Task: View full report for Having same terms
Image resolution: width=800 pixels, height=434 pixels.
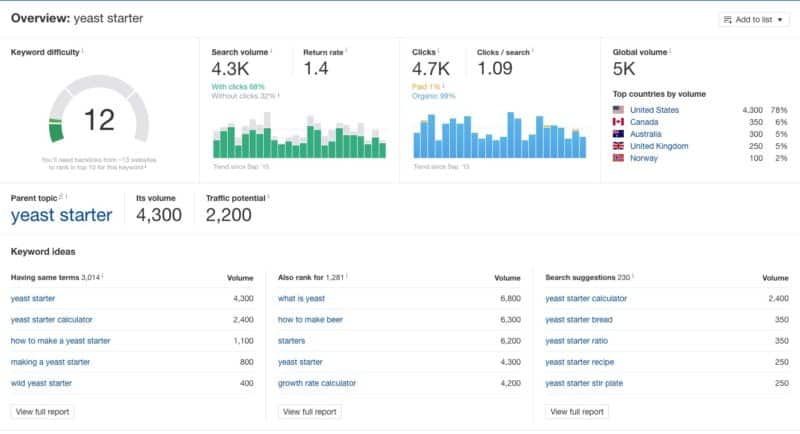Action: (42, 412)
